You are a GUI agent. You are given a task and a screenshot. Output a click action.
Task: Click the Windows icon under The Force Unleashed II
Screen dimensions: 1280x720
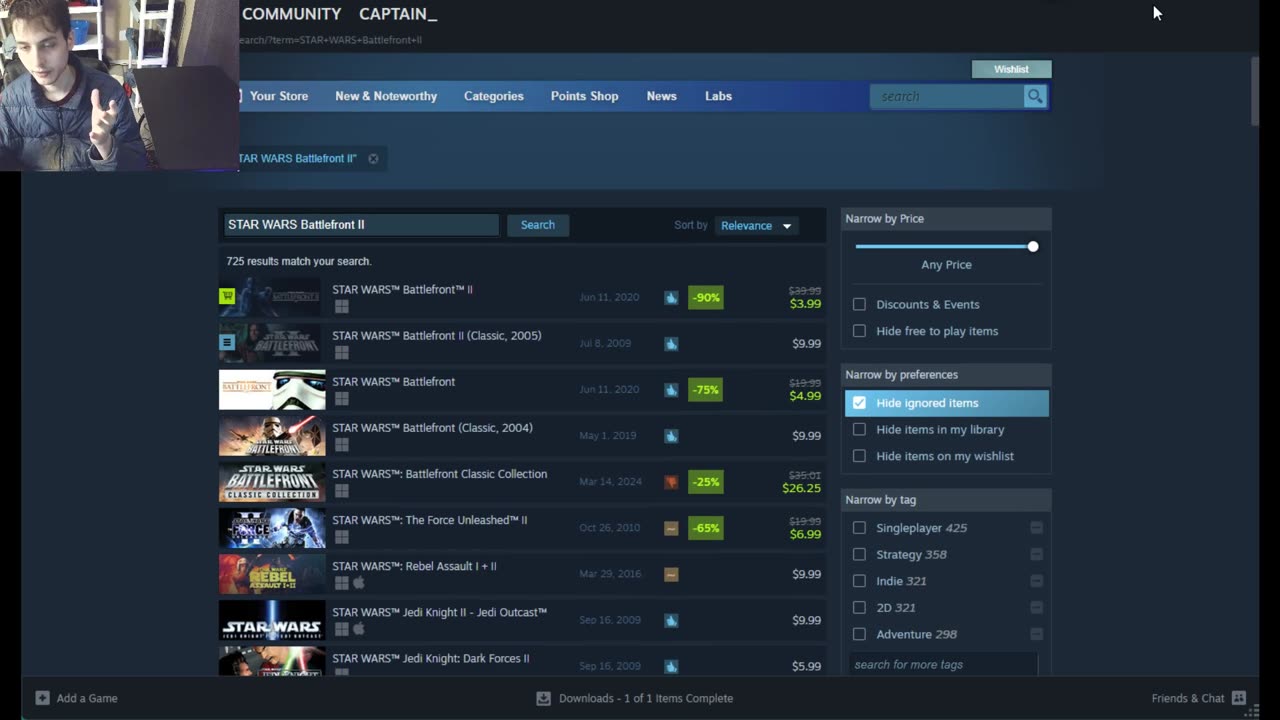click(341, 537)
